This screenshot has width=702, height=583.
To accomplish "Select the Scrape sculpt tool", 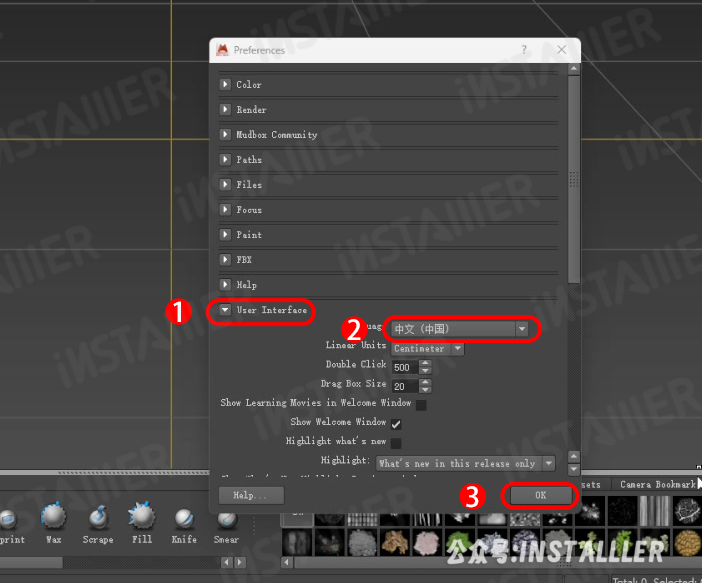I will [98, 522].
